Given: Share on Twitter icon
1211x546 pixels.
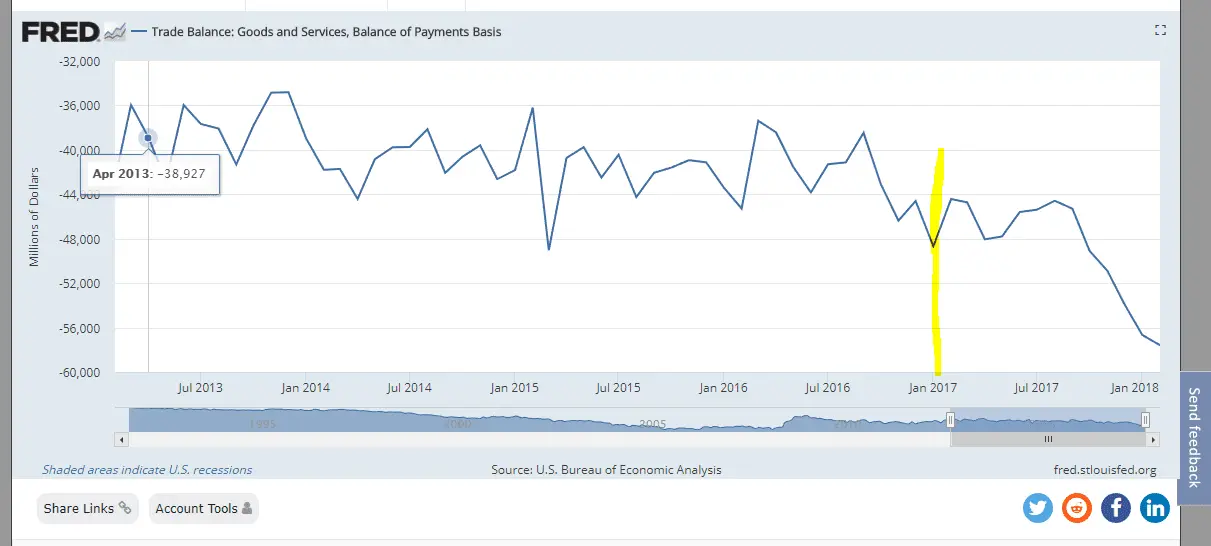Looking at the screenshot, I should [x=1038, y=508].
